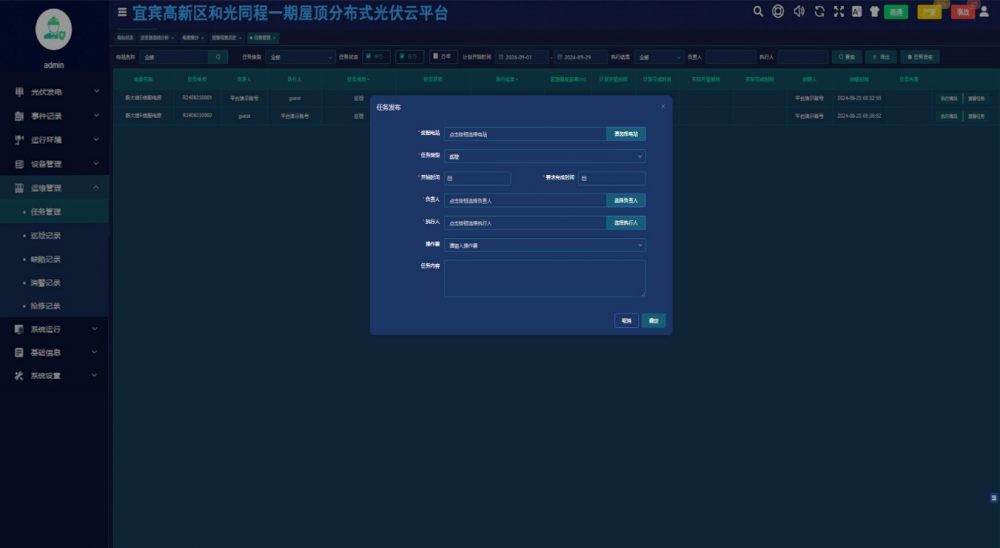Open theme skin shirt icon
This screenshot has width=1000, height=548.
[874, 11]
